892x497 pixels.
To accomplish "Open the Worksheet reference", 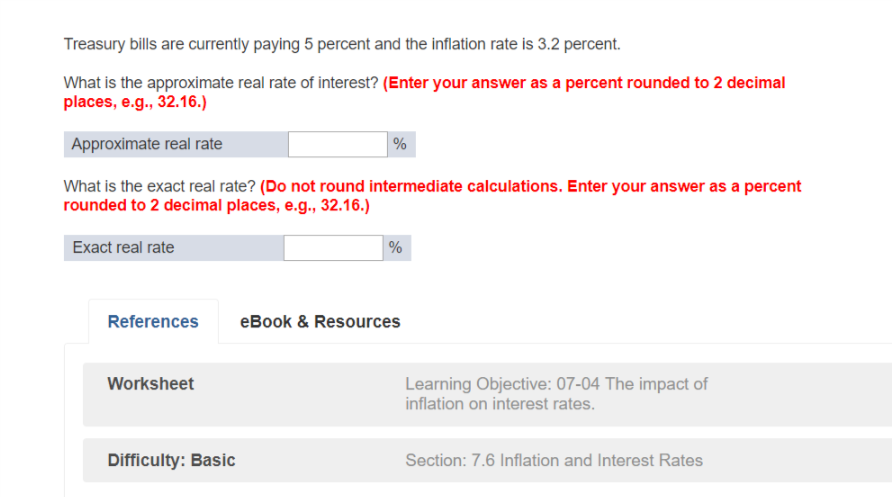I will pyautogui.click(x=151, y=384).
